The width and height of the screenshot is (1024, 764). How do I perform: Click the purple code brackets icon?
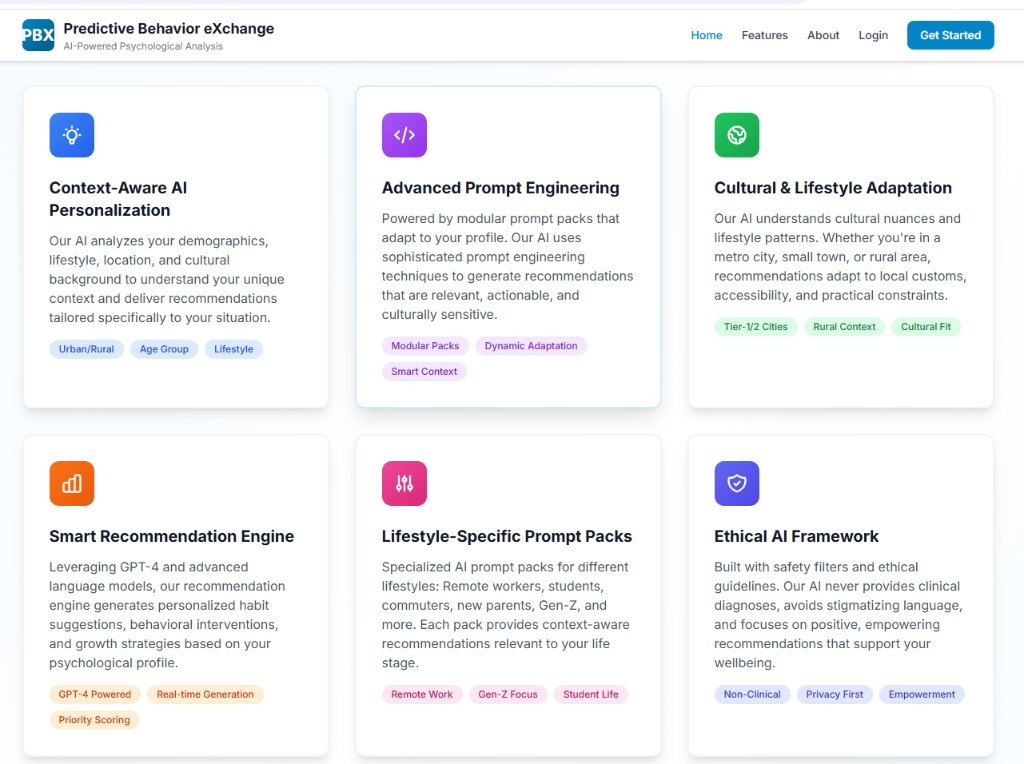[404, 135]
